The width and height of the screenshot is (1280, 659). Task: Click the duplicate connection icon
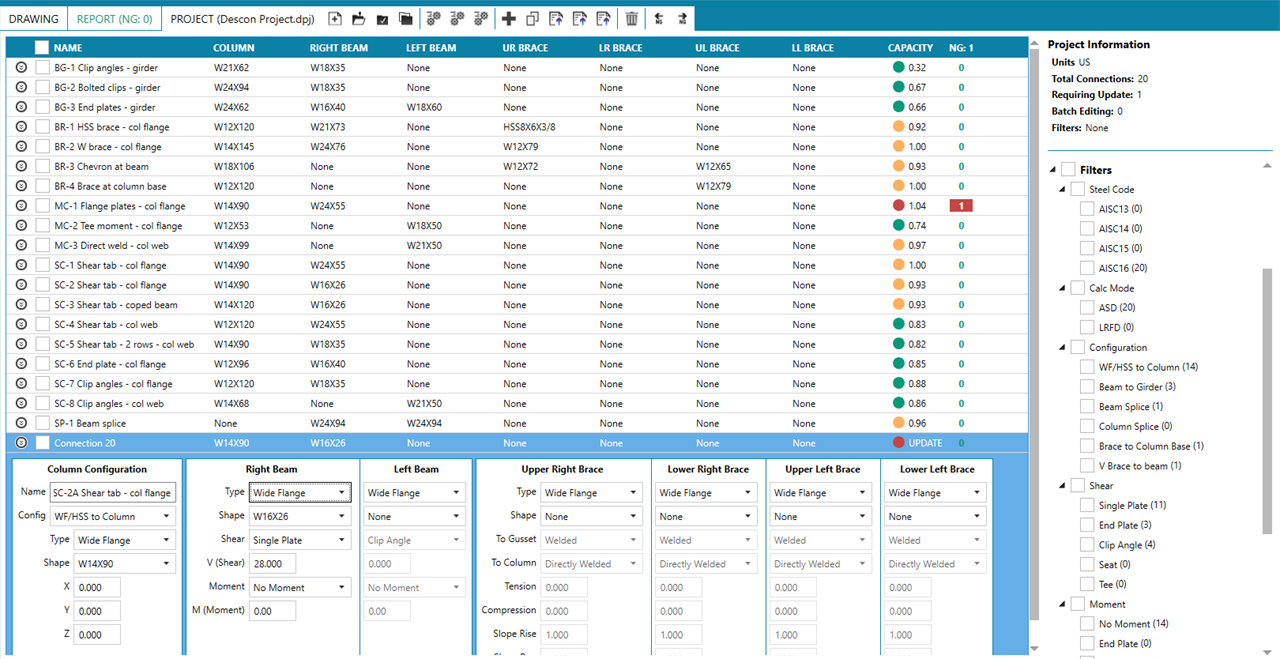[x=532, y=18]
